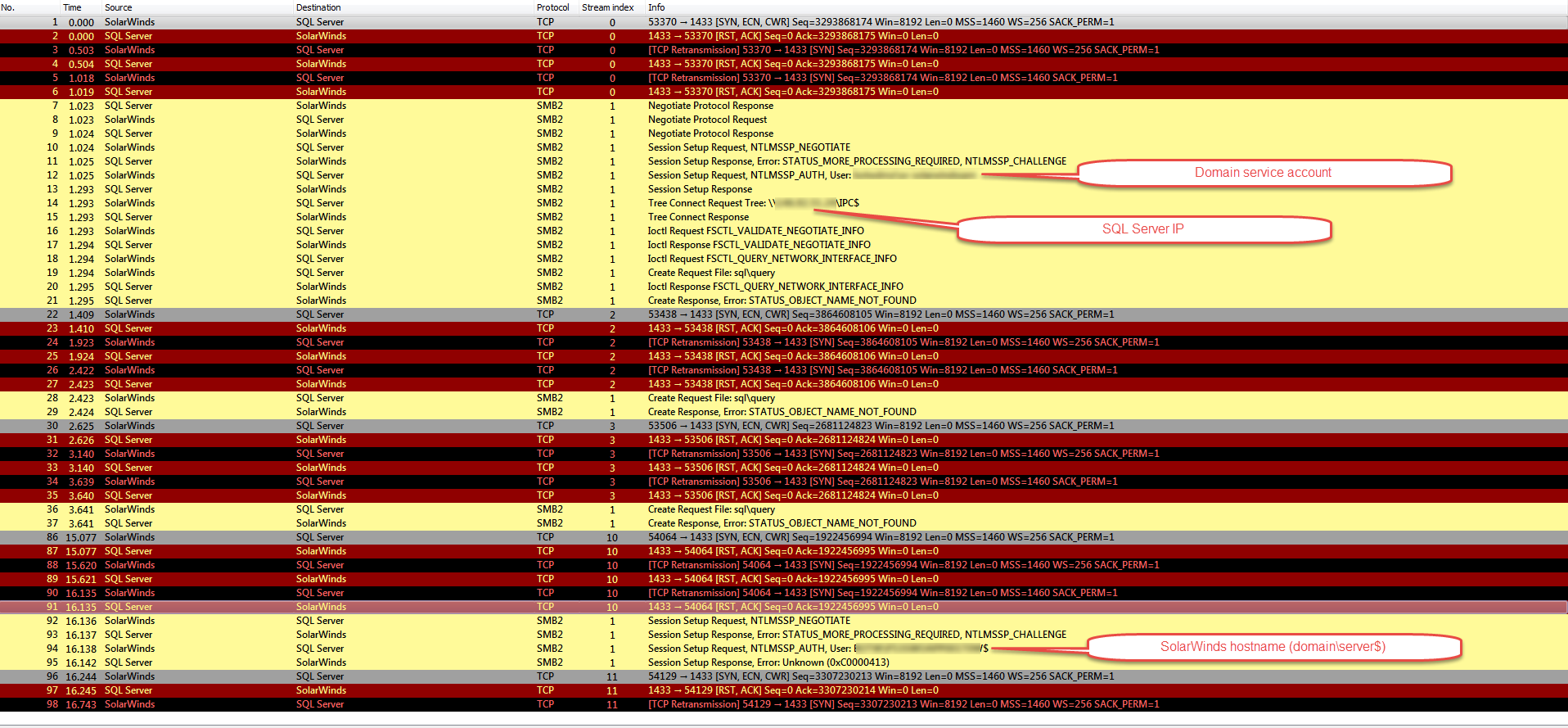Viewport: 1568px width, 728px height.
Task: Select packet 33 RST, ACK at 3.140
Action: (x=784, y=468)
